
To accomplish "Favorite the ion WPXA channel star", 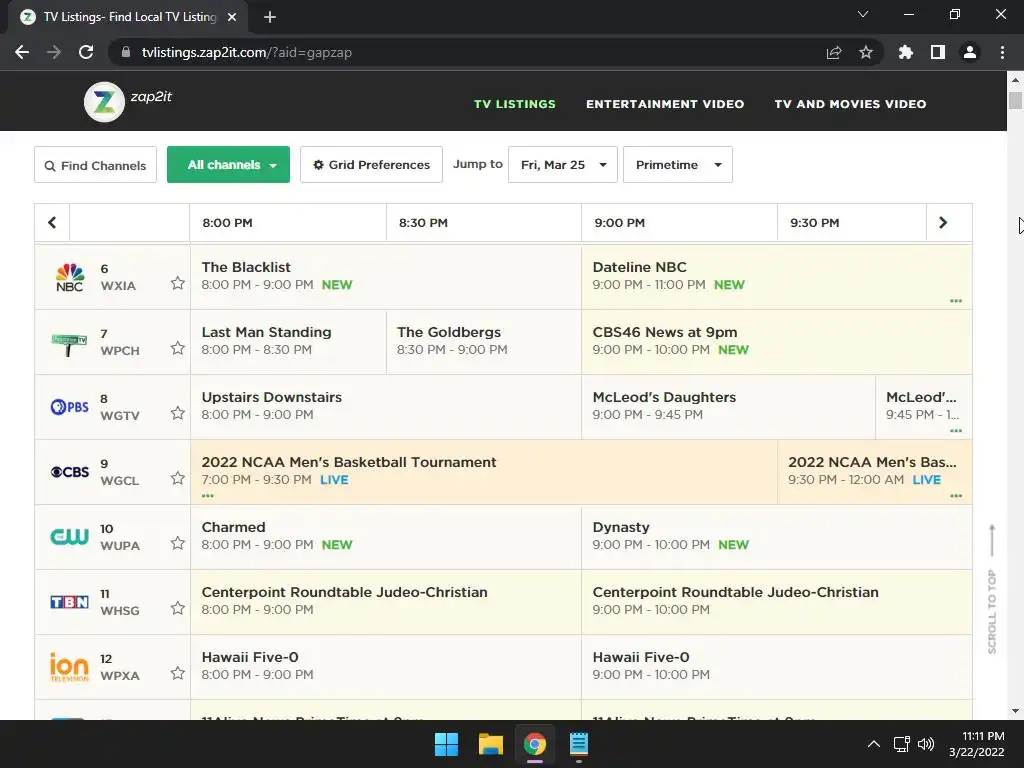I will [x=178, y=673].
